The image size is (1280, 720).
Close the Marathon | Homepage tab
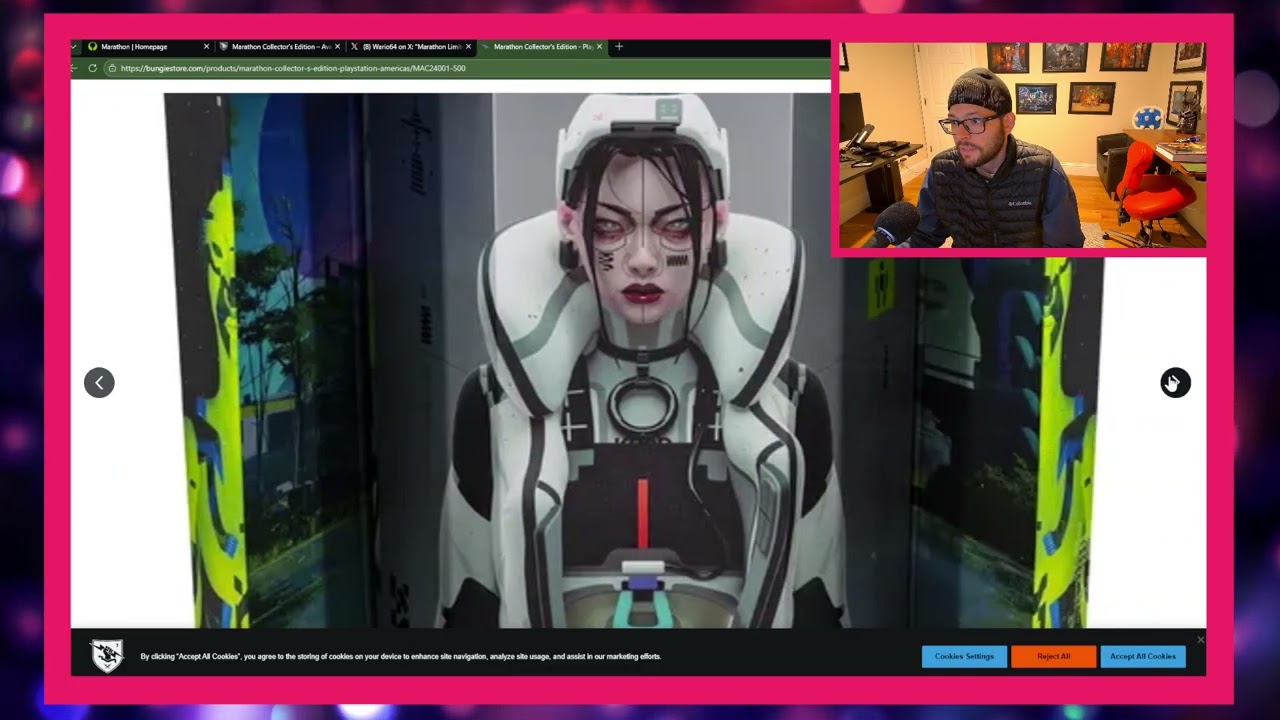(206, 46)
